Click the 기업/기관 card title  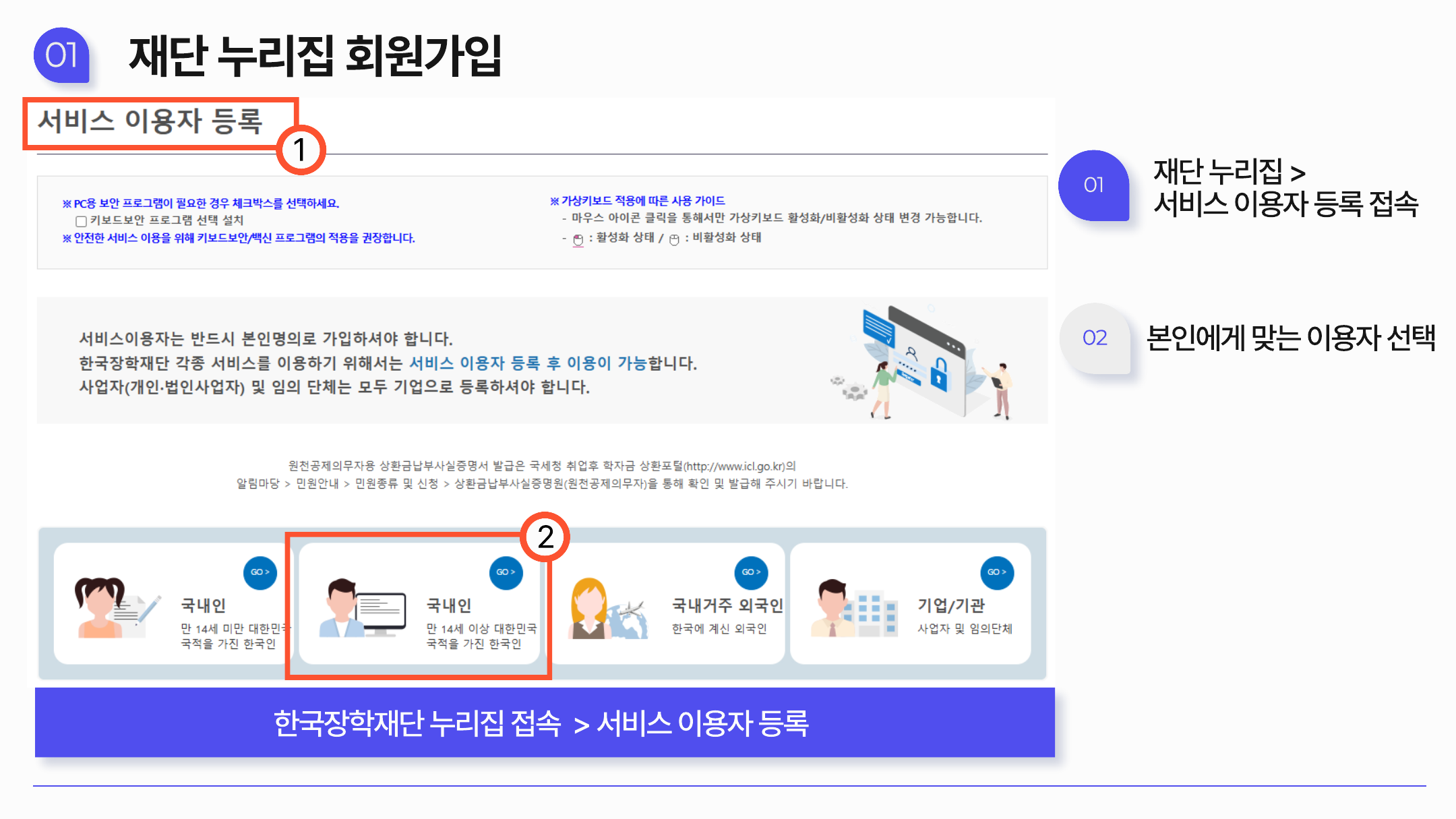[x=950, y=605]
